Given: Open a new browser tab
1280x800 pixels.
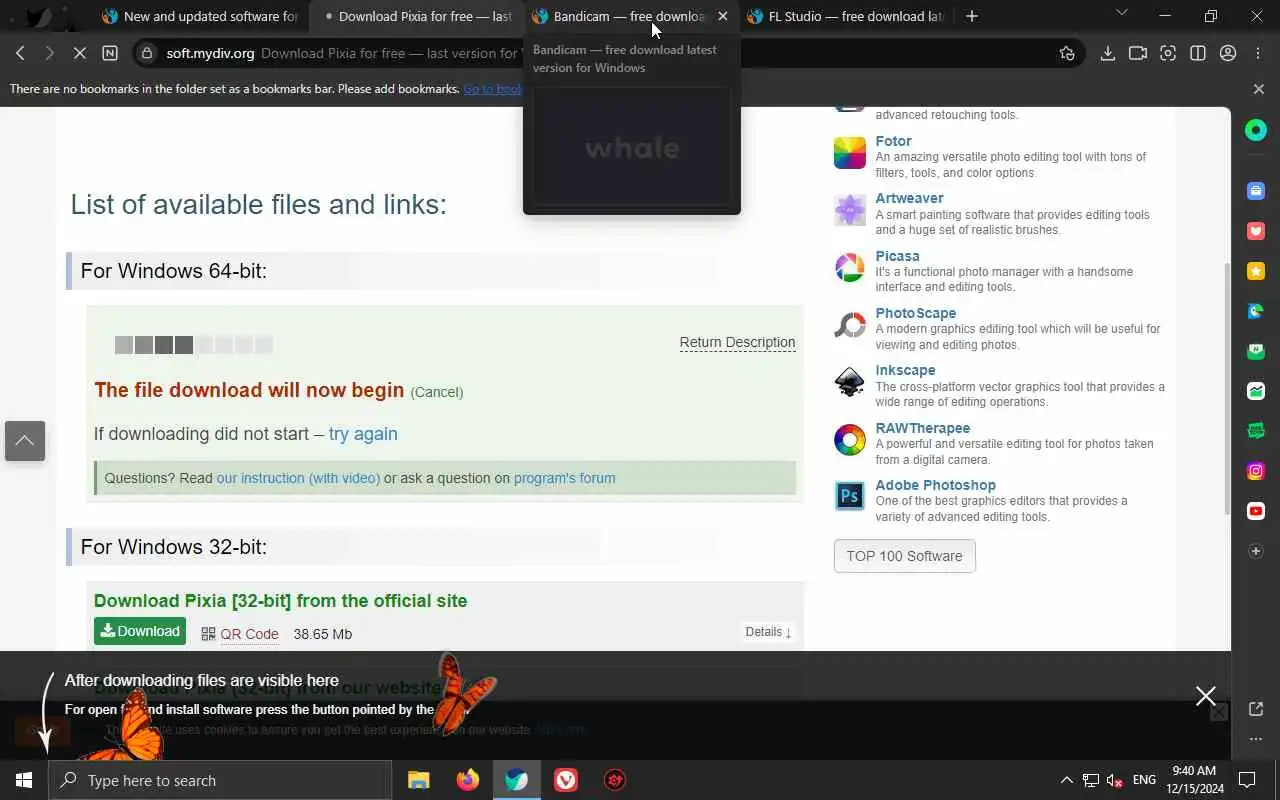Looking at the screenshot, I should [972, 16].
